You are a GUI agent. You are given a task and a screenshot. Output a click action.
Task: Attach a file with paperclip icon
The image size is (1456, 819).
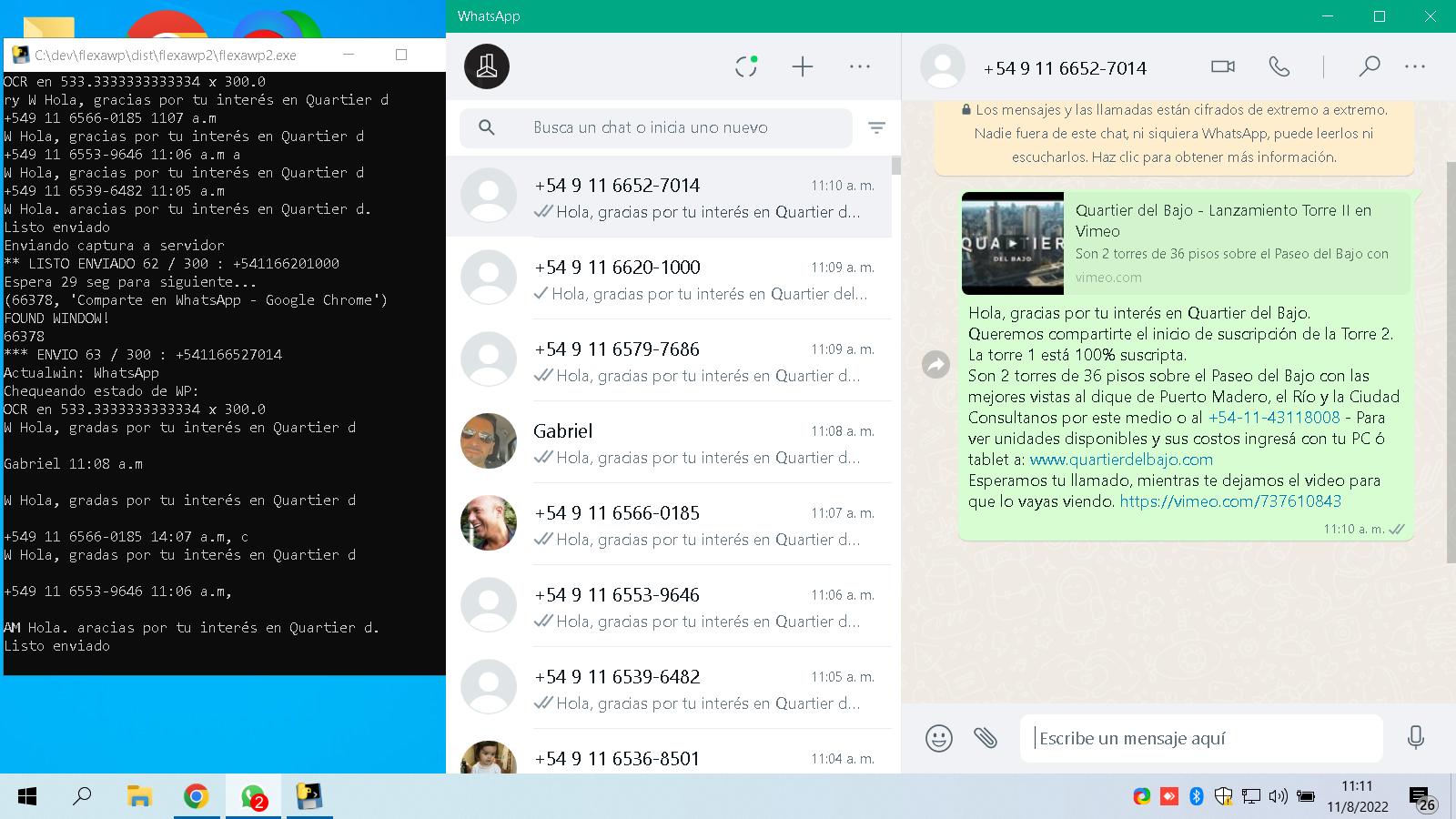(x=986, y=738)
